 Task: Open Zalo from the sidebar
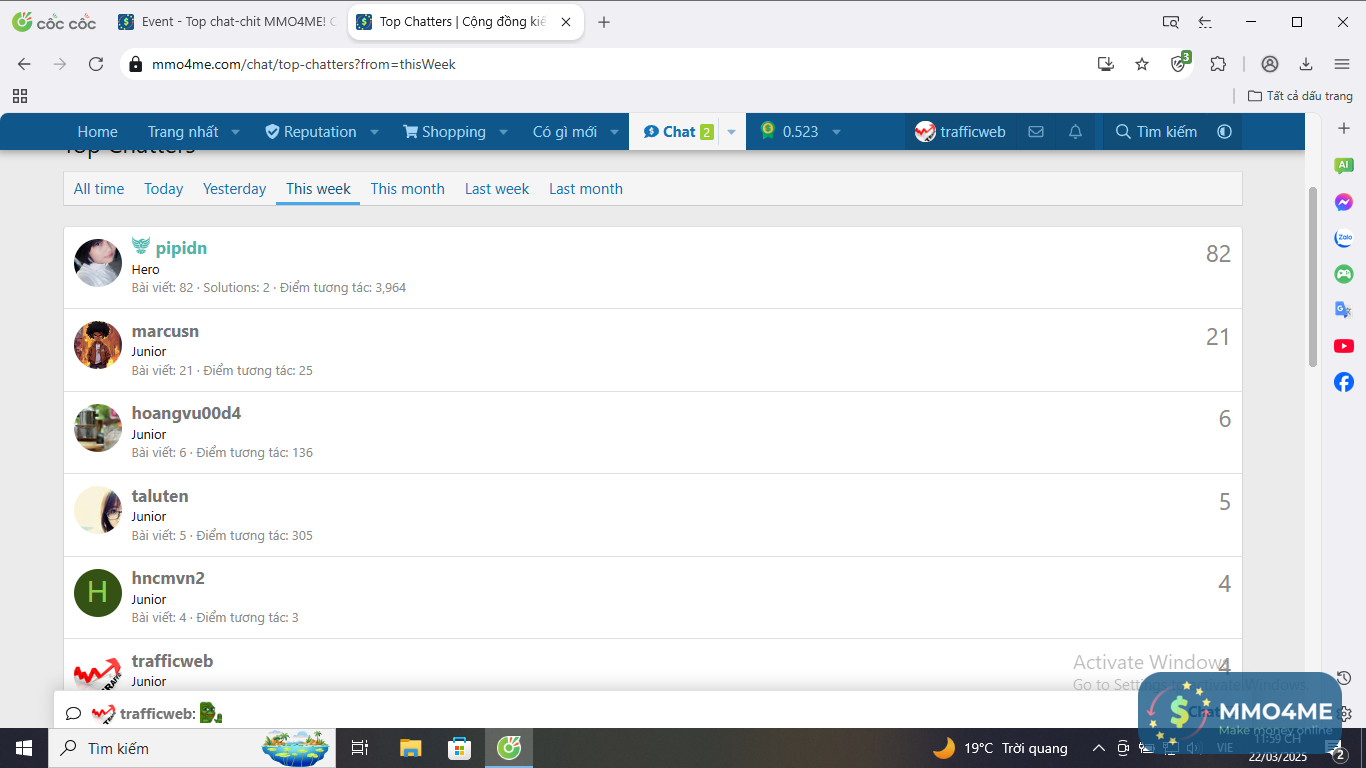click(x=1344, y=238)
